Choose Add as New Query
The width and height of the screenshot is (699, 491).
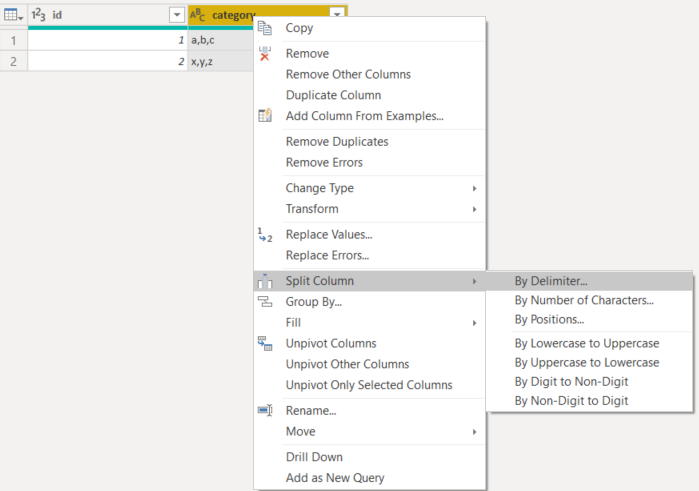pos(370,478)
